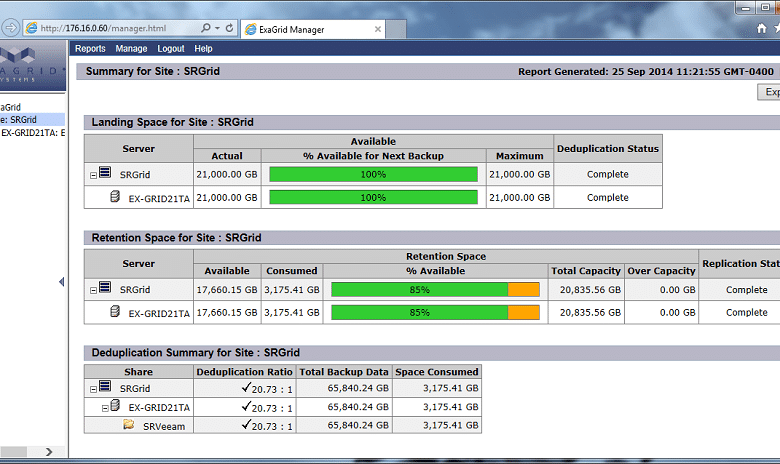The image size is (780, 464).
Task: Click SRVeeam share name
Action: (164, 426)
